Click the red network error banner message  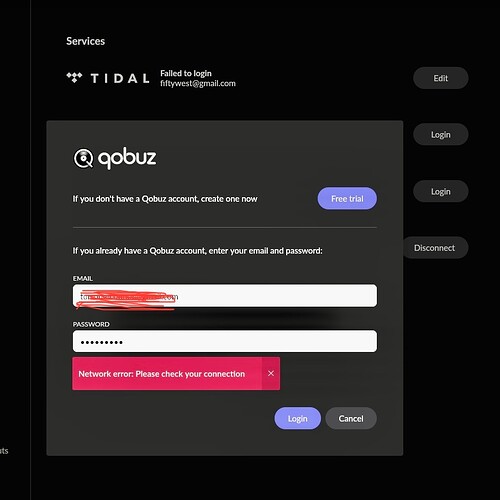[x=162, y=374]
